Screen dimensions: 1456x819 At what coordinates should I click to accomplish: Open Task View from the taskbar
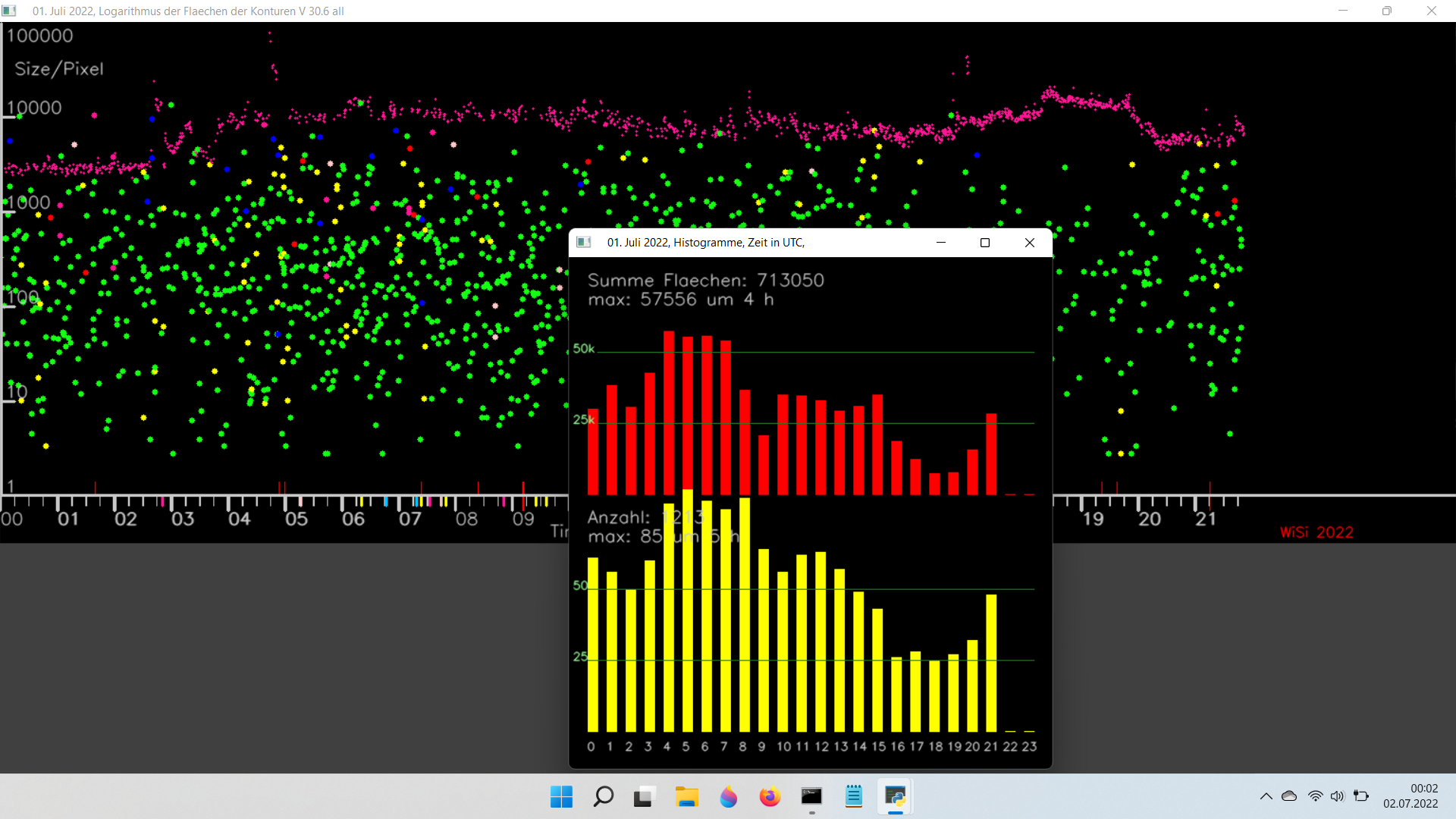(644, 797)
